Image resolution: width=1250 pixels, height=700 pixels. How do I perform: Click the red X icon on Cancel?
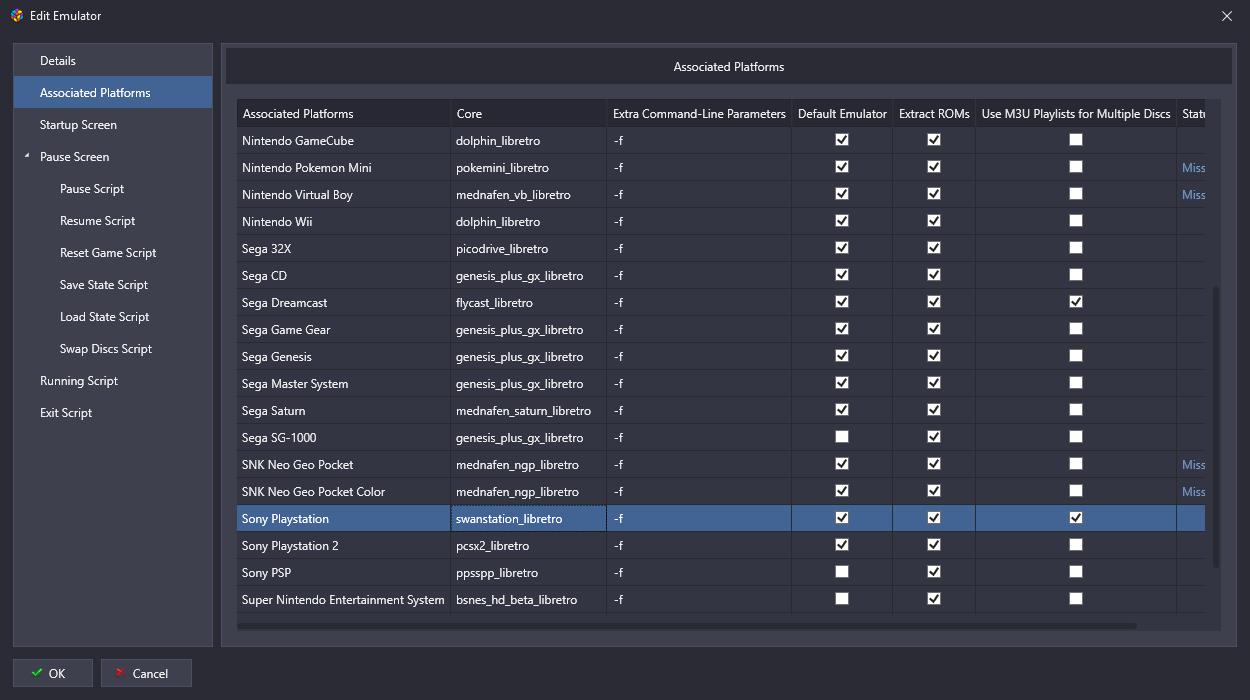pyautogui.click(x=120, y=673)
